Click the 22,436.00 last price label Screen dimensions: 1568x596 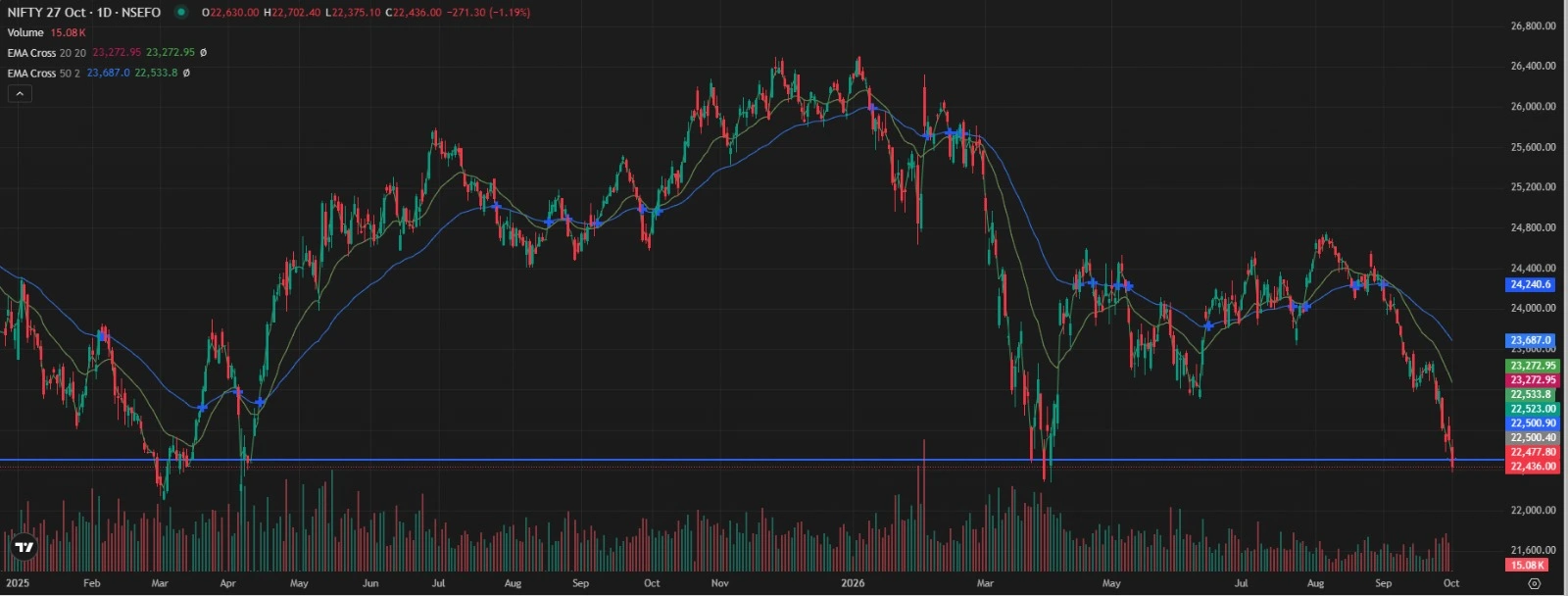[x=1531, y=467]
